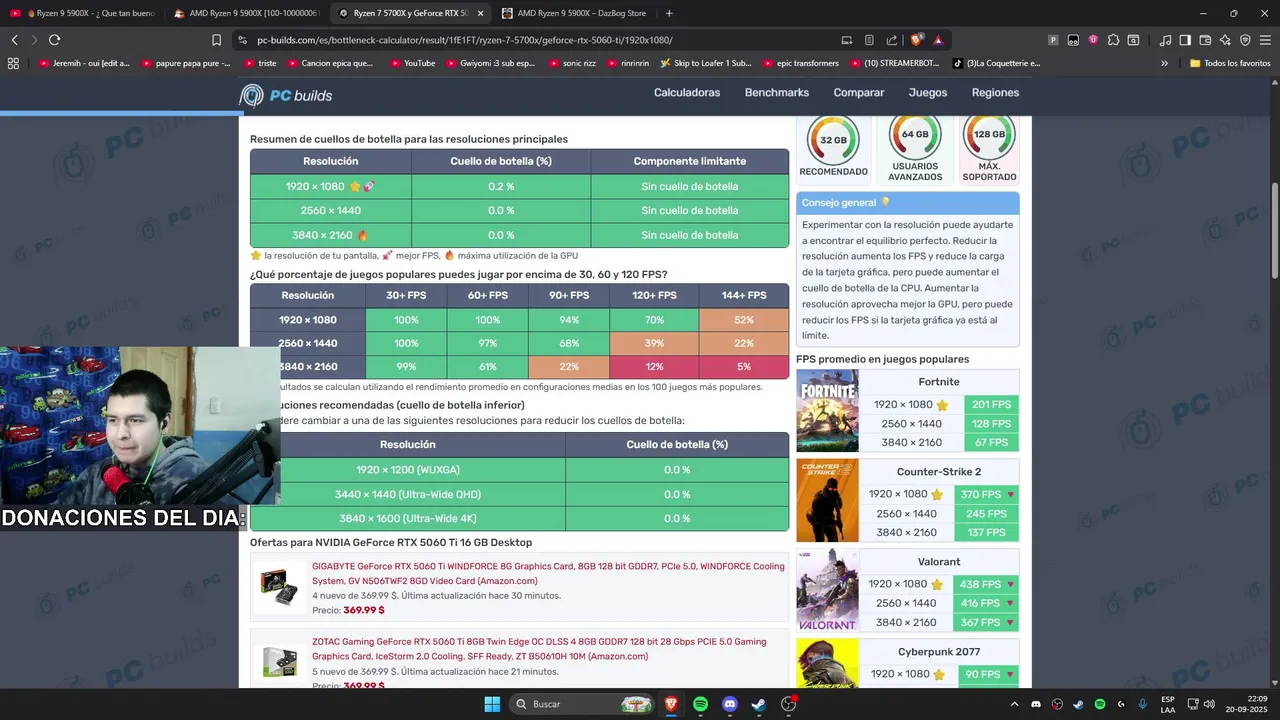Open the extensions puzzle icon

pos(1113,40)
